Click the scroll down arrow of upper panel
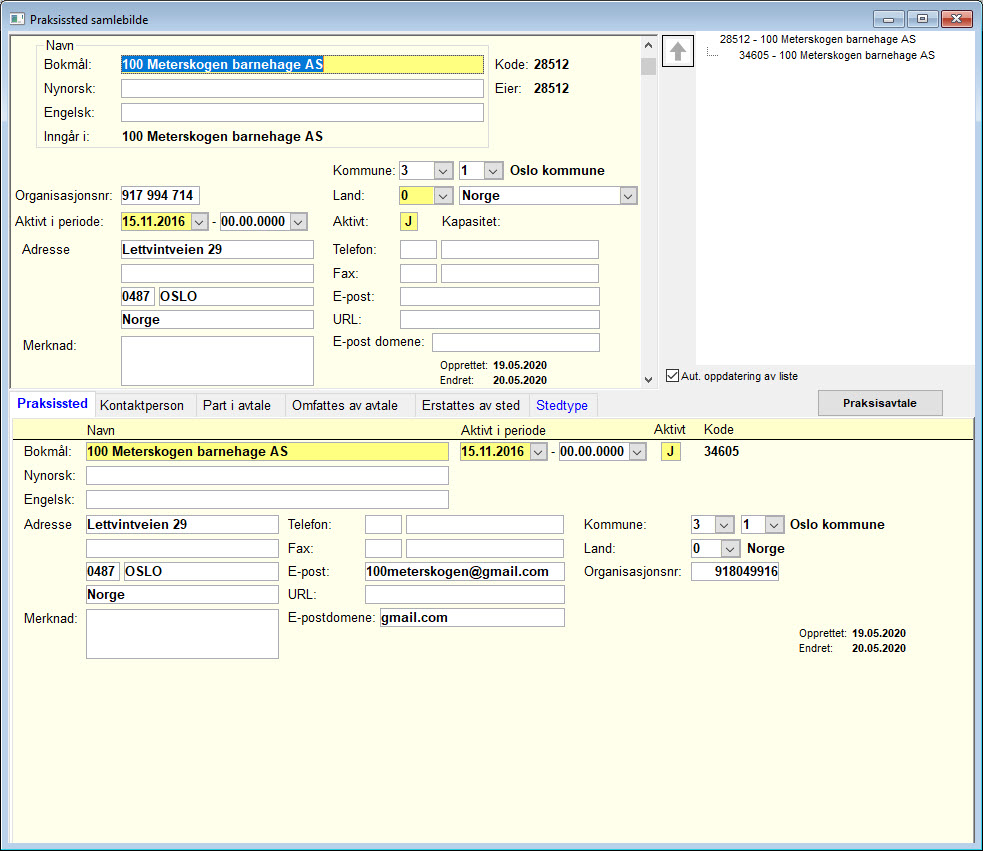The image size is (983, 851). coord(648,379)
